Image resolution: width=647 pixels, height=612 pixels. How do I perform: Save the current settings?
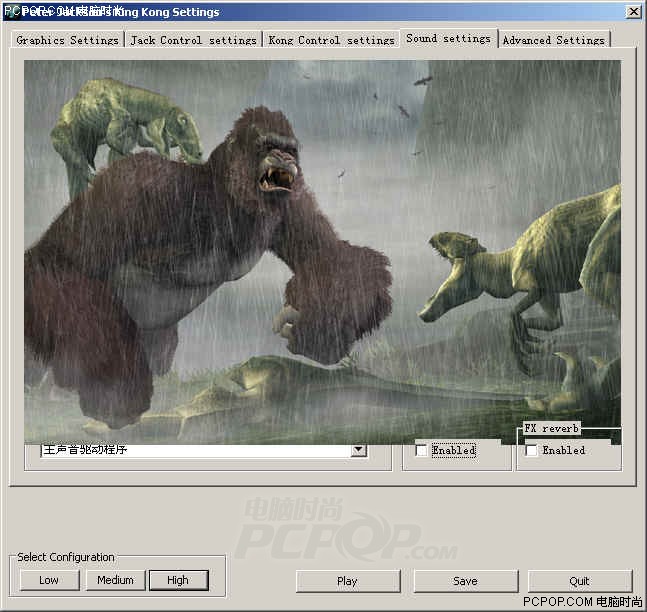coord(465,581)
